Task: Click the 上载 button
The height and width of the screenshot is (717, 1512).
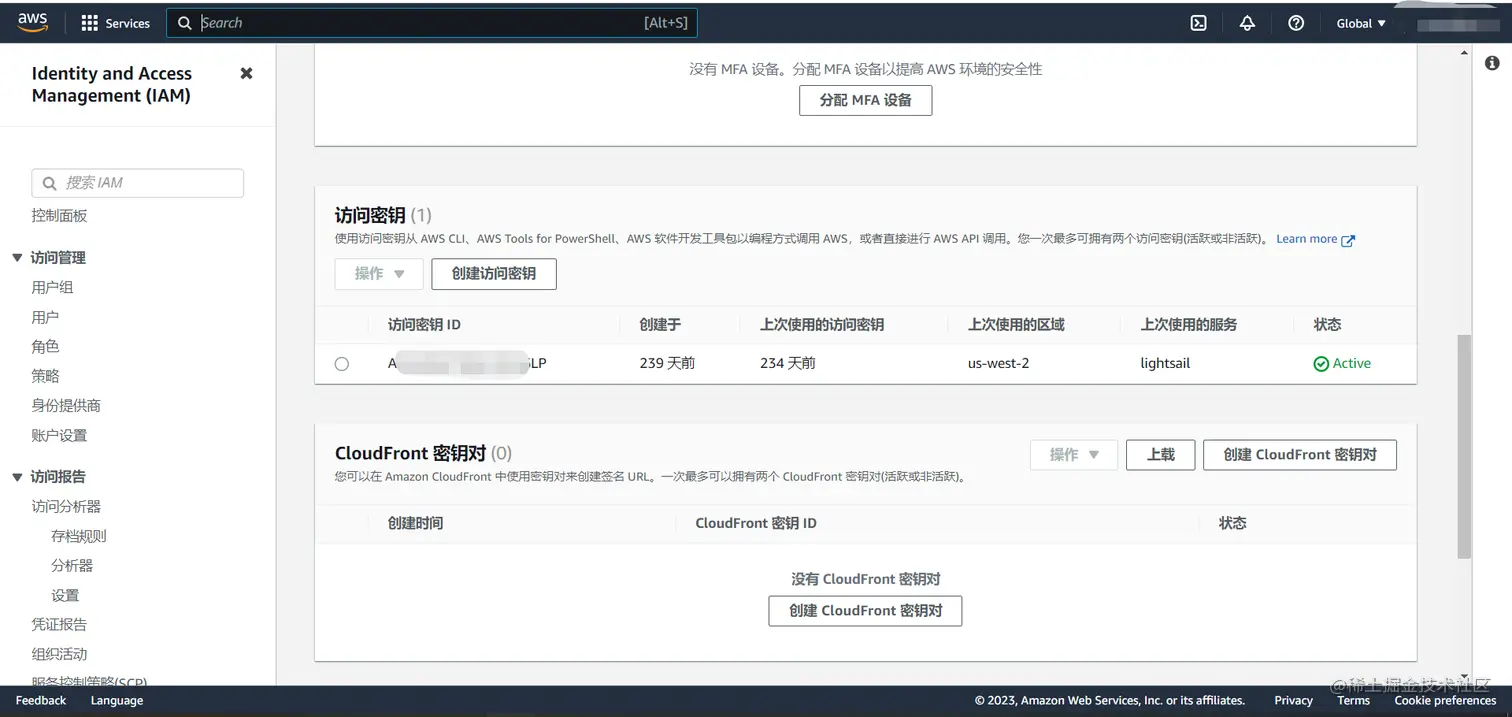Action: tap(1160, 455)
